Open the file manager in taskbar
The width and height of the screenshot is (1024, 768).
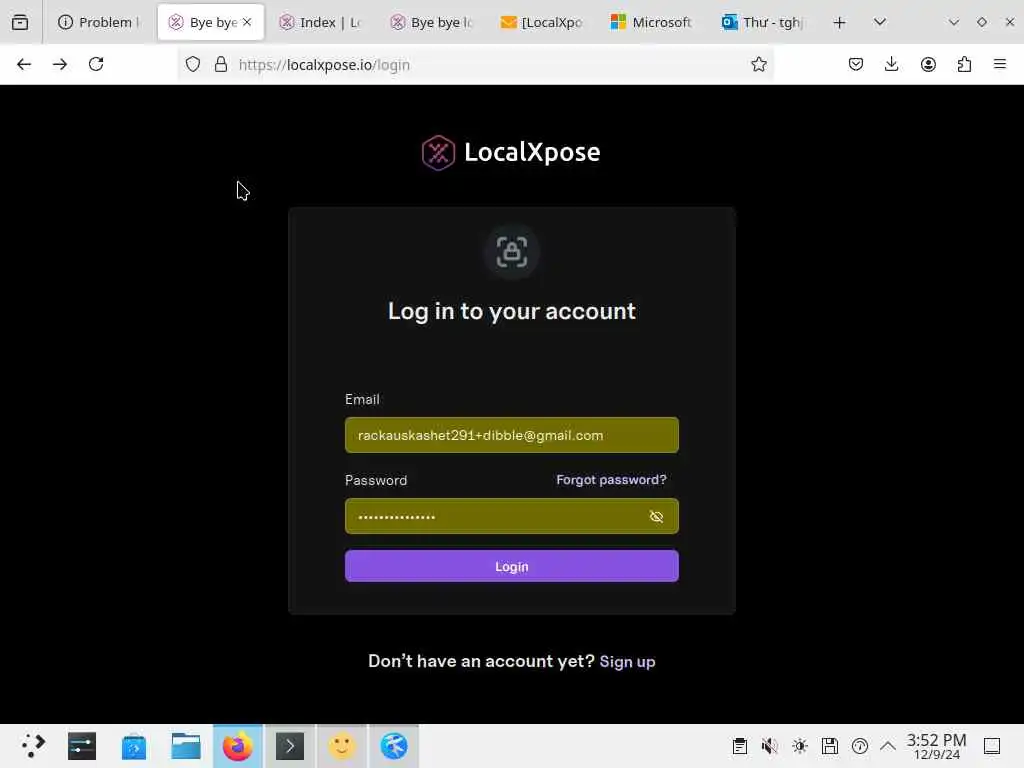(x=186, y=746)
